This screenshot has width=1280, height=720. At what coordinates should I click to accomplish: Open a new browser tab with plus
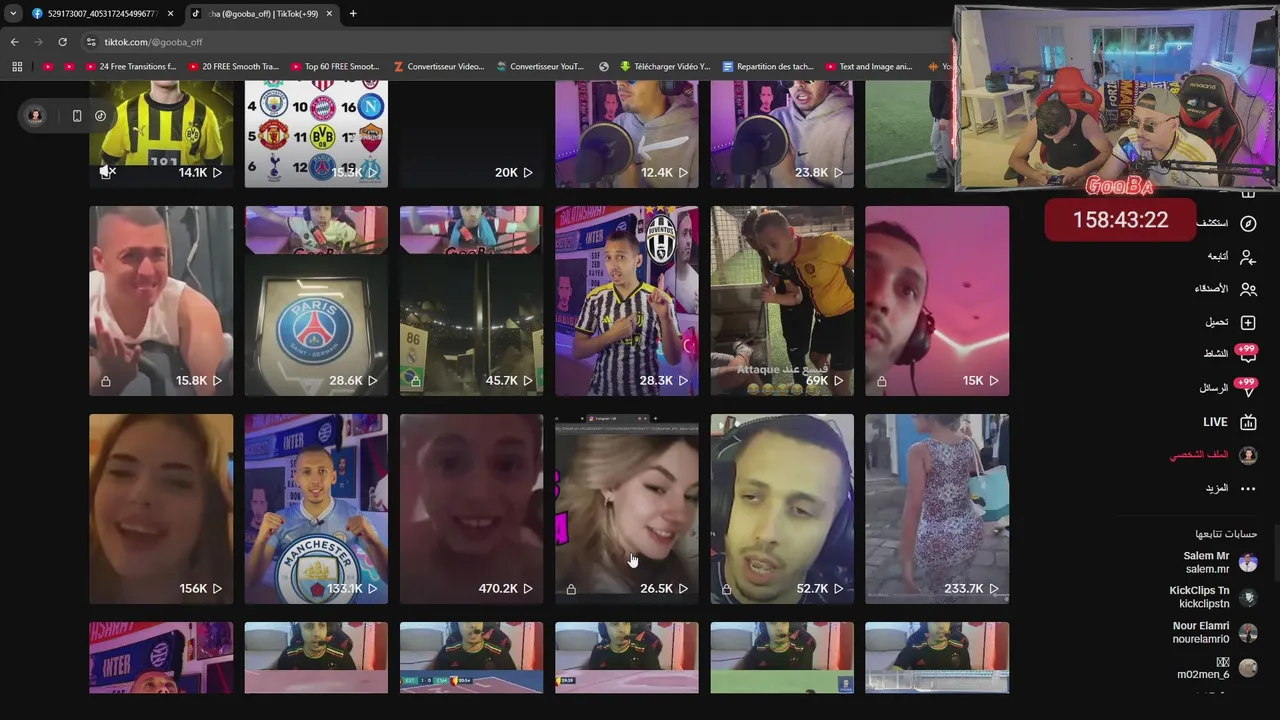(353, 14)
